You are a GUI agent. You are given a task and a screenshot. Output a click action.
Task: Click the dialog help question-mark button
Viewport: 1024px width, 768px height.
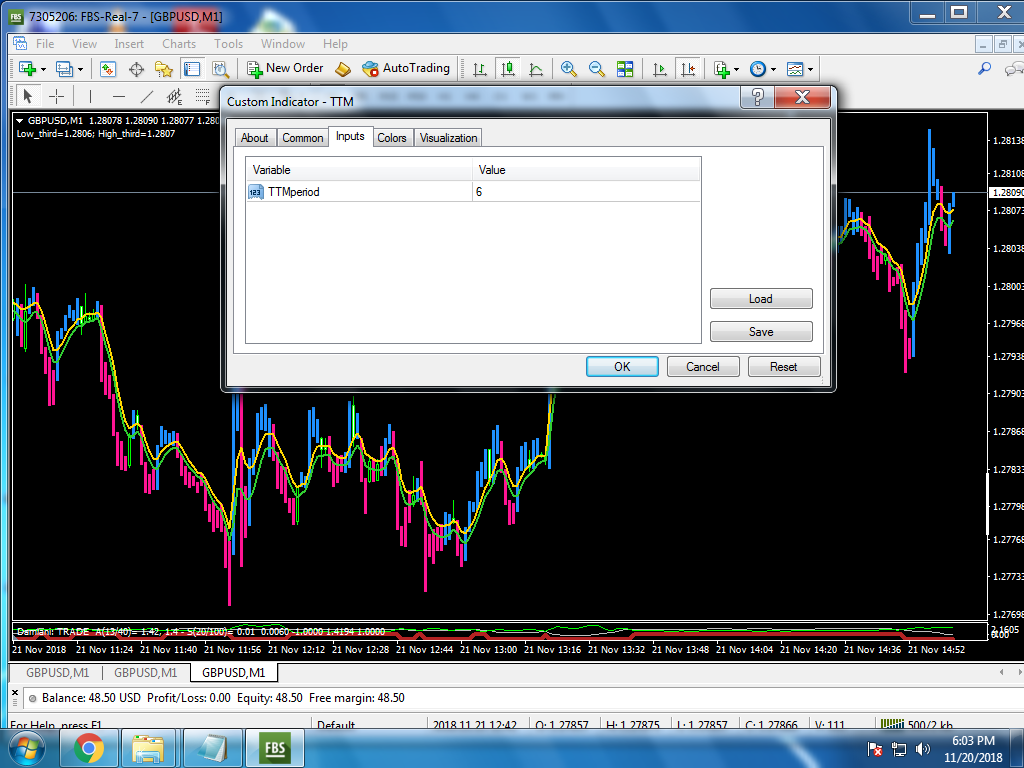tap(758, 98)
